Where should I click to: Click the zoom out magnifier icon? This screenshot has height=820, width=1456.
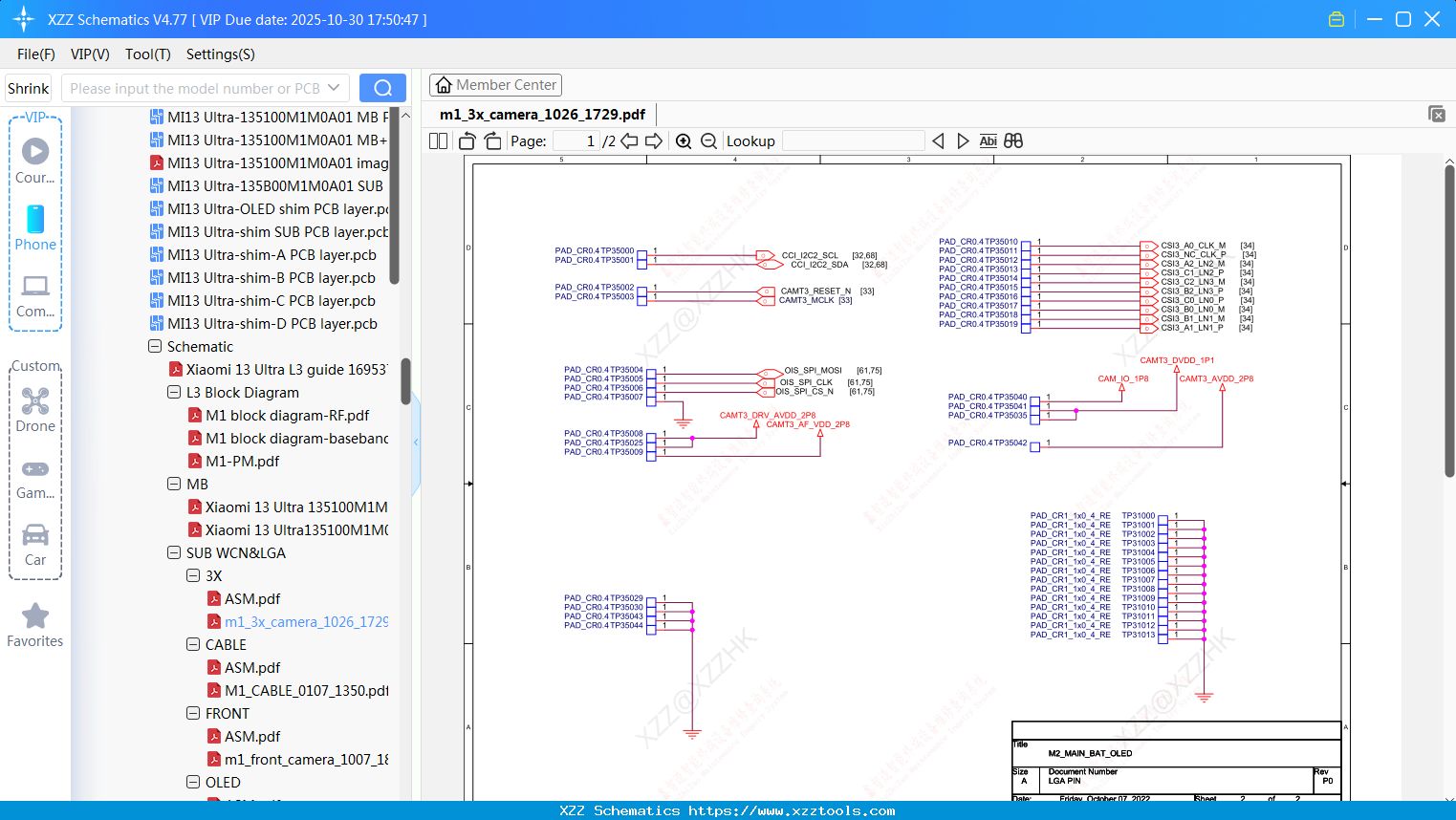(708, 141)
